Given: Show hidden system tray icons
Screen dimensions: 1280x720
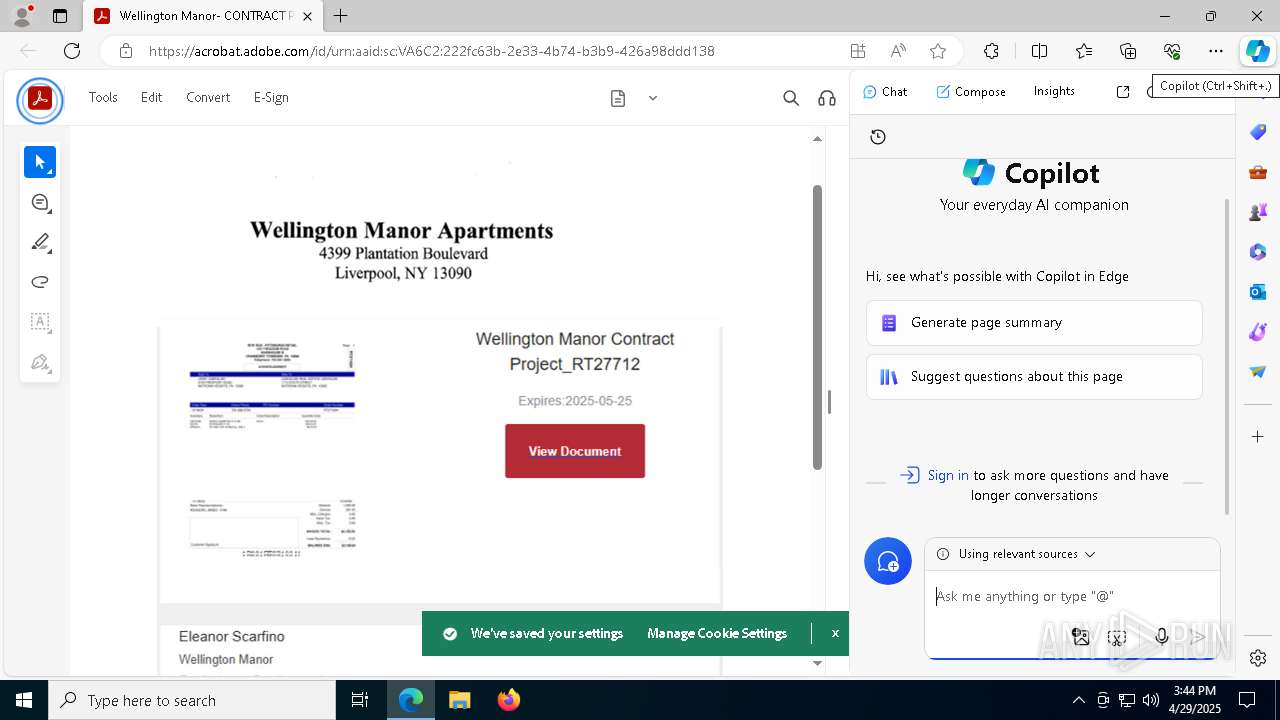Looking at the screenshot, I should [x=1078, y=700].
